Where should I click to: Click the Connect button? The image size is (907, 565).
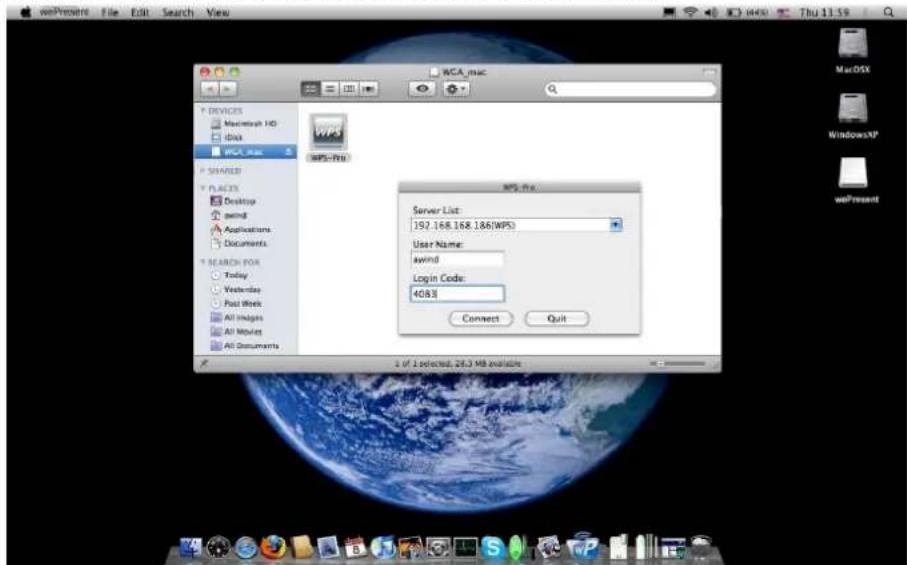(481, 319)
